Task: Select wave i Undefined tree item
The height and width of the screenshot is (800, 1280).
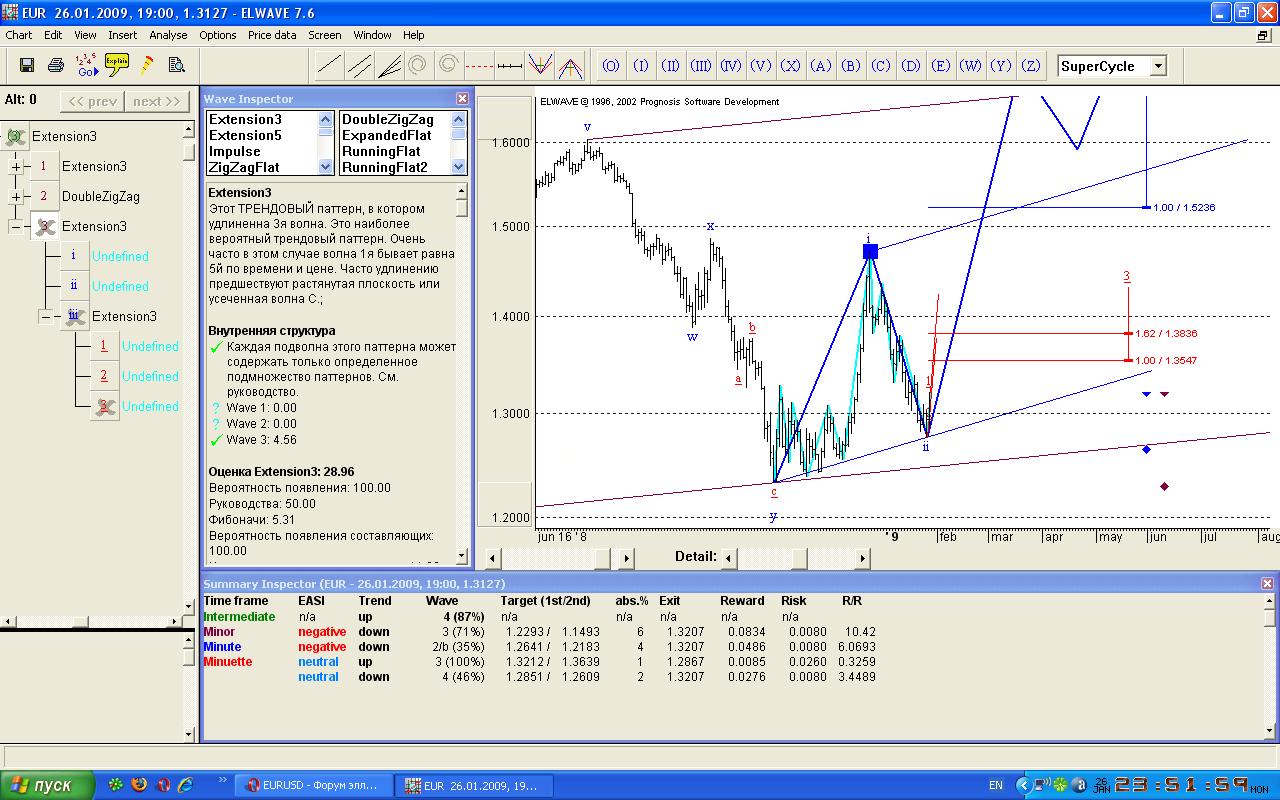Action: click(x=120, y=257)
